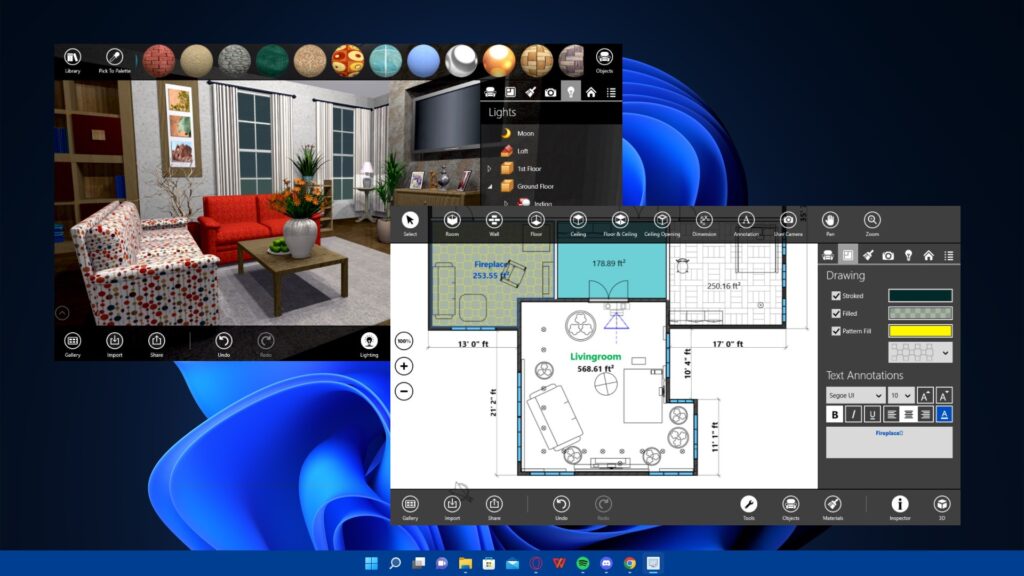Choose the Floor tool
The width and height of the screenshot is (1024, 576).
click(536, 223)
